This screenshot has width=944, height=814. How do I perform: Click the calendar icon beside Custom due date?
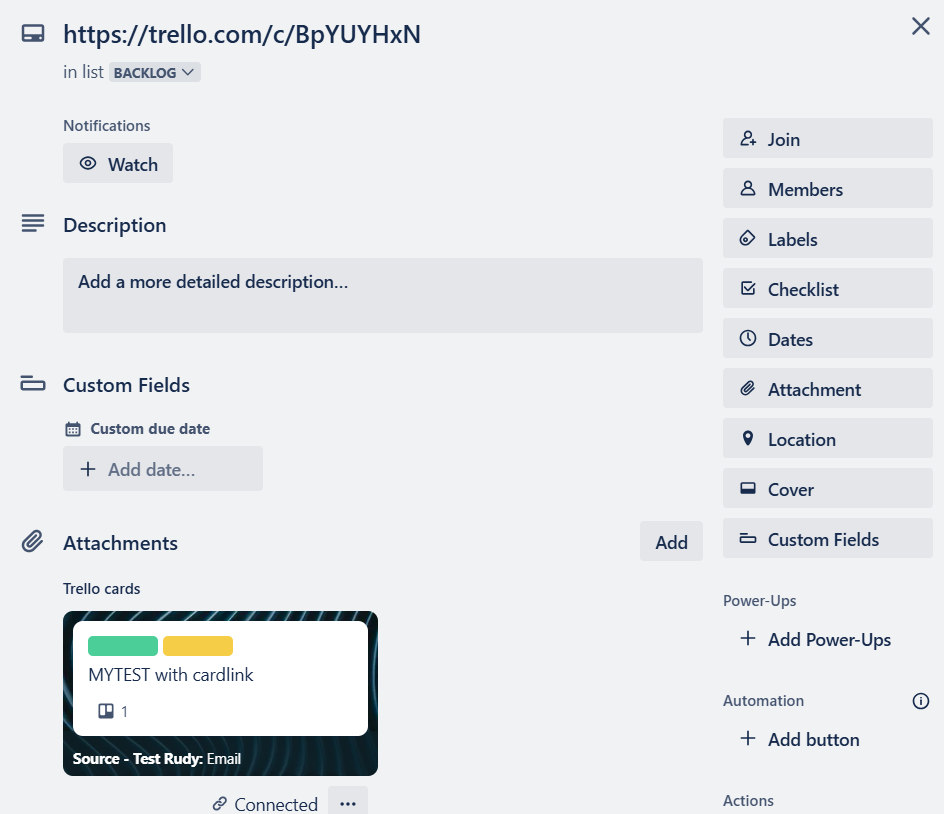click(x=73, y=429)
